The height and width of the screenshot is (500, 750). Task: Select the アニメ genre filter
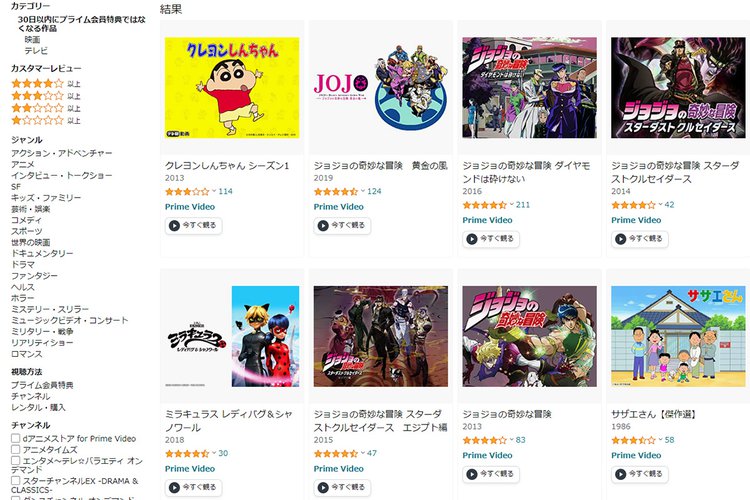coord(23,164)
